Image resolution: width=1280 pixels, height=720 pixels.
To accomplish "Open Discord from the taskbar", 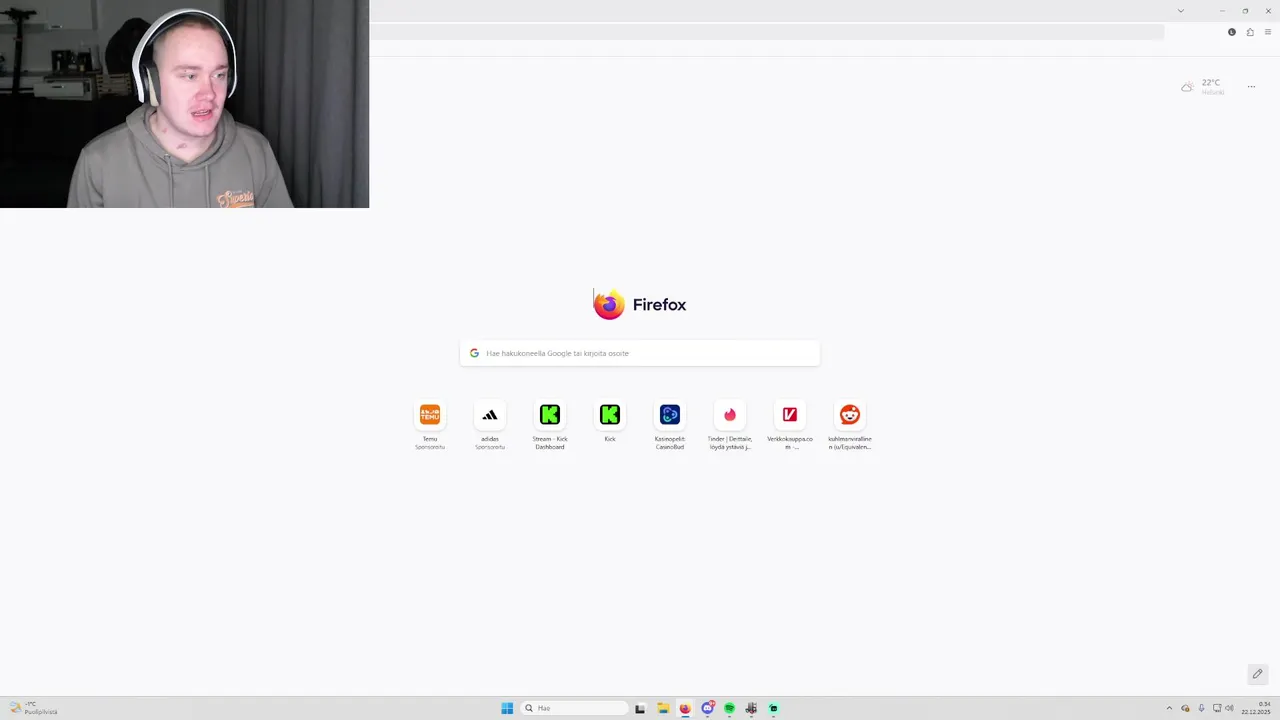I will 707,708.
